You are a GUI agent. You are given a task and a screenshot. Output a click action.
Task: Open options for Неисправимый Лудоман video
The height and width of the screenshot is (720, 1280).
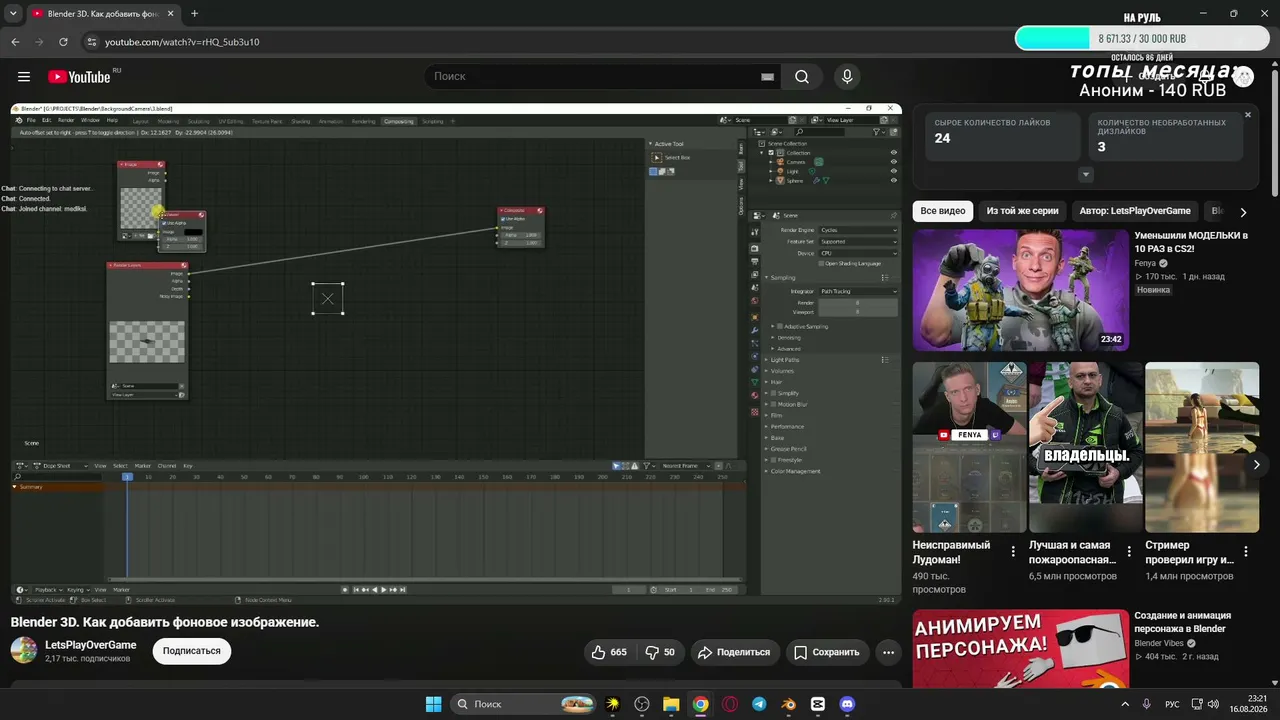pos(1013,551)
